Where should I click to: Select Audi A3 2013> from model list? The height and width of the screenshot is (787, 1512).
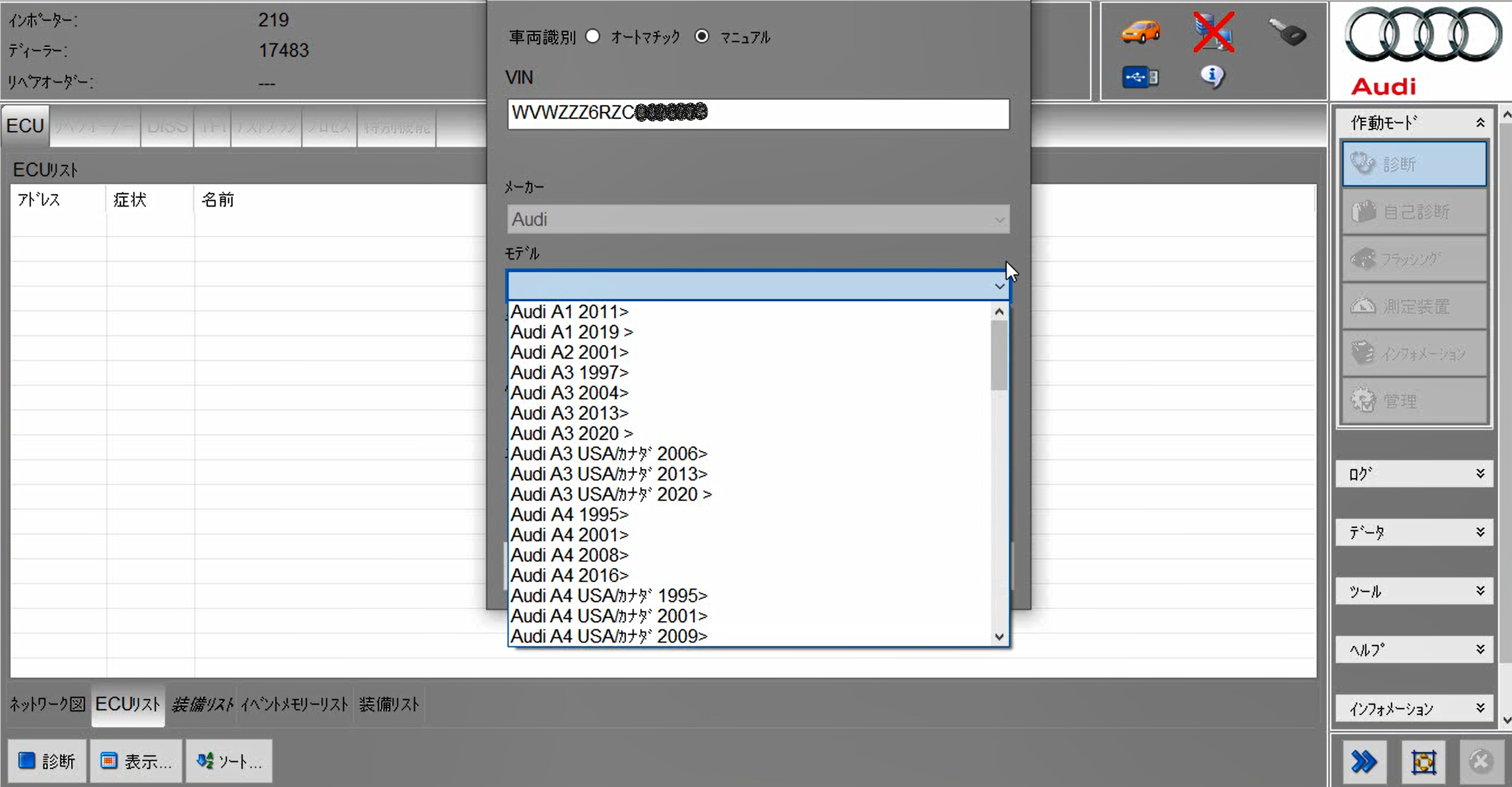pyautogui.click(x=750, y=413)
